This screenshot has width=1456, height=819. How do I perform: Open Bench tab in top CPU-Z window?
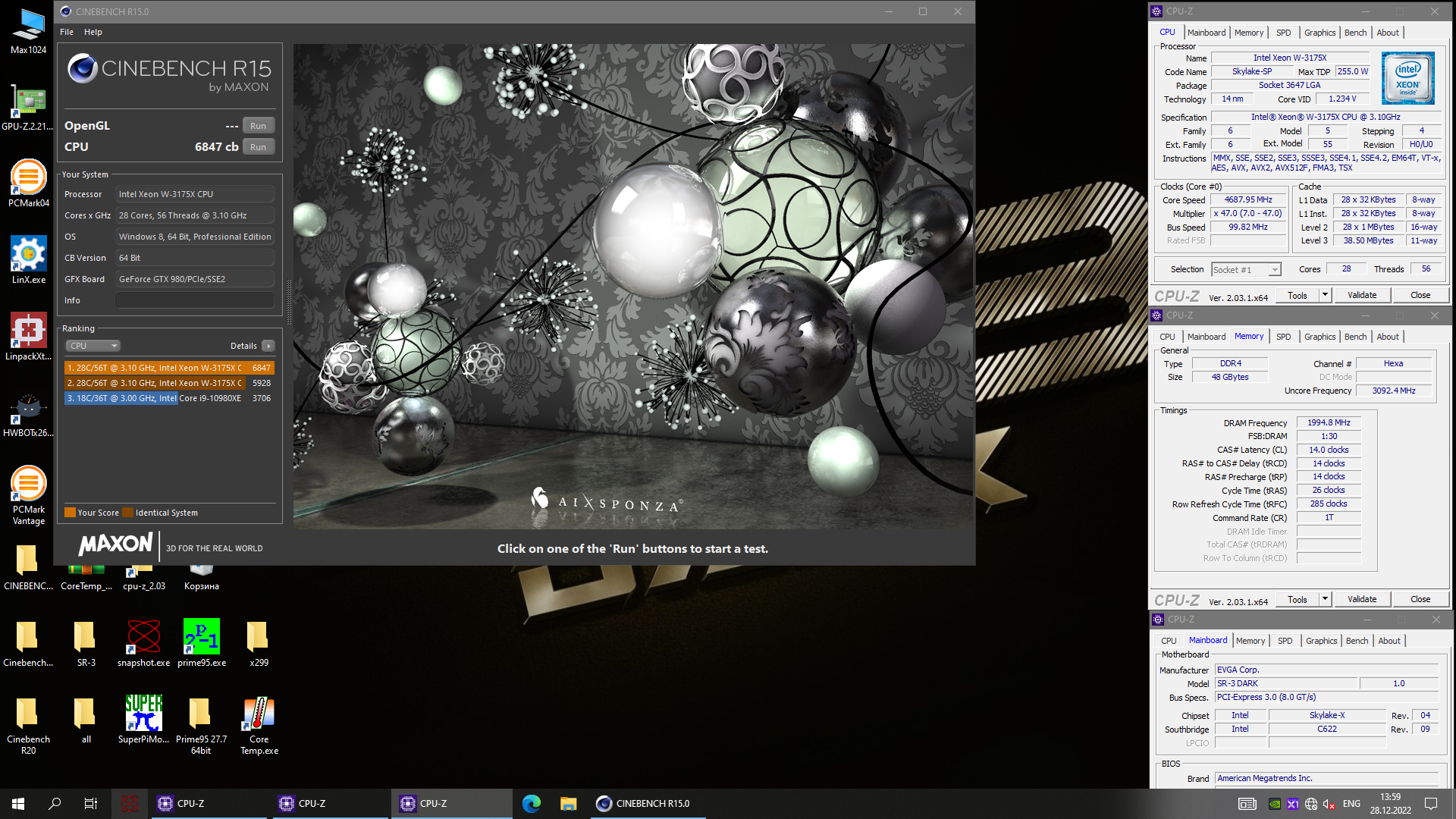pyautogui.click(x=1355, y=33)
